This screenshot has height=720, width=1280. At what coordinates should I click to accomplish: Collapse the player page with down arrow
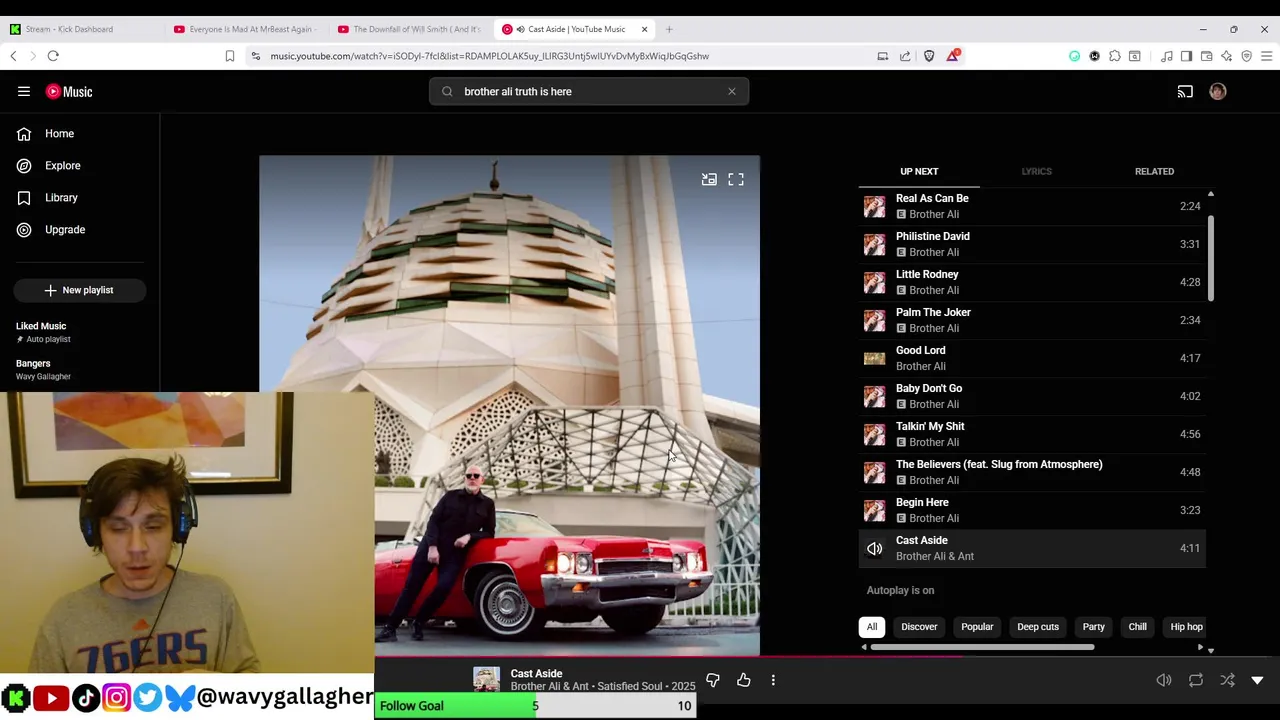(1258, 680)
